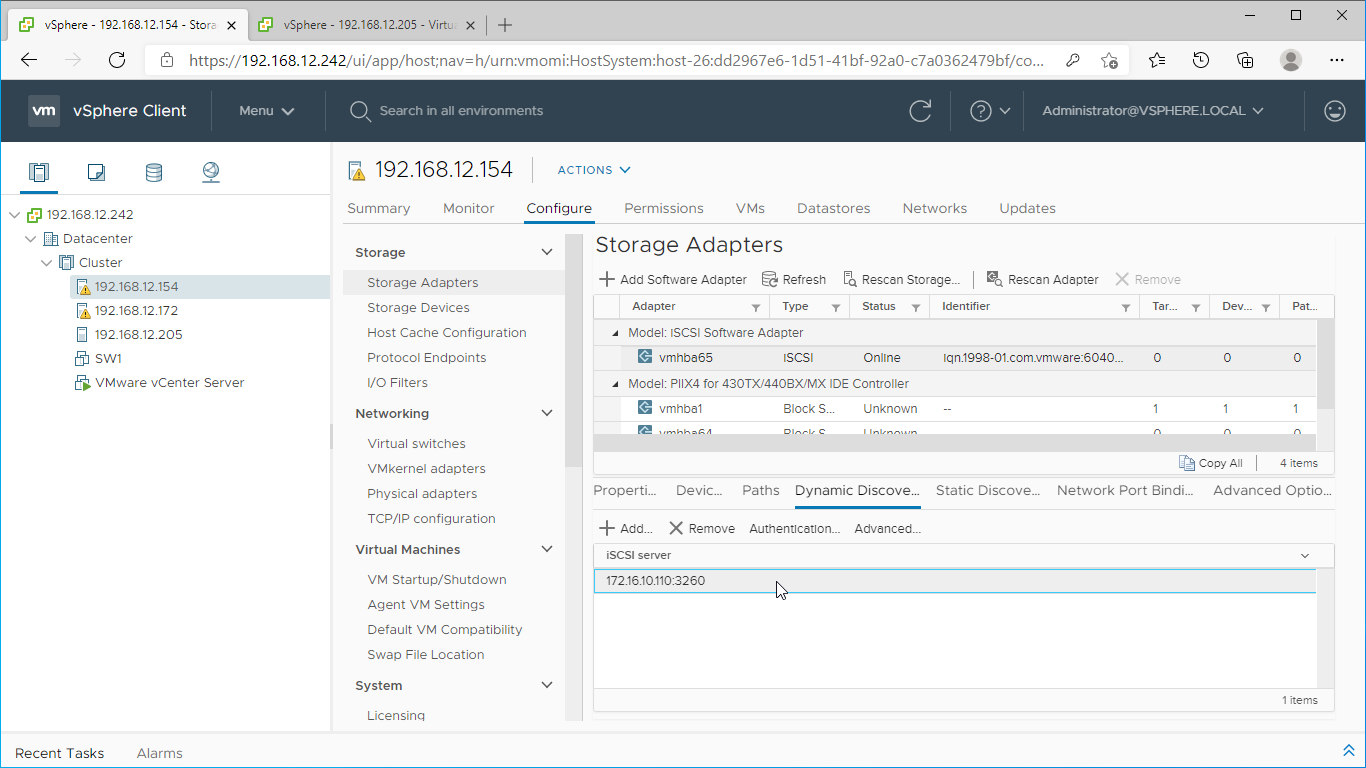This screenshot has height=768, width=1366.
Task: Open browser settings and more menu
Action: 1337,60
